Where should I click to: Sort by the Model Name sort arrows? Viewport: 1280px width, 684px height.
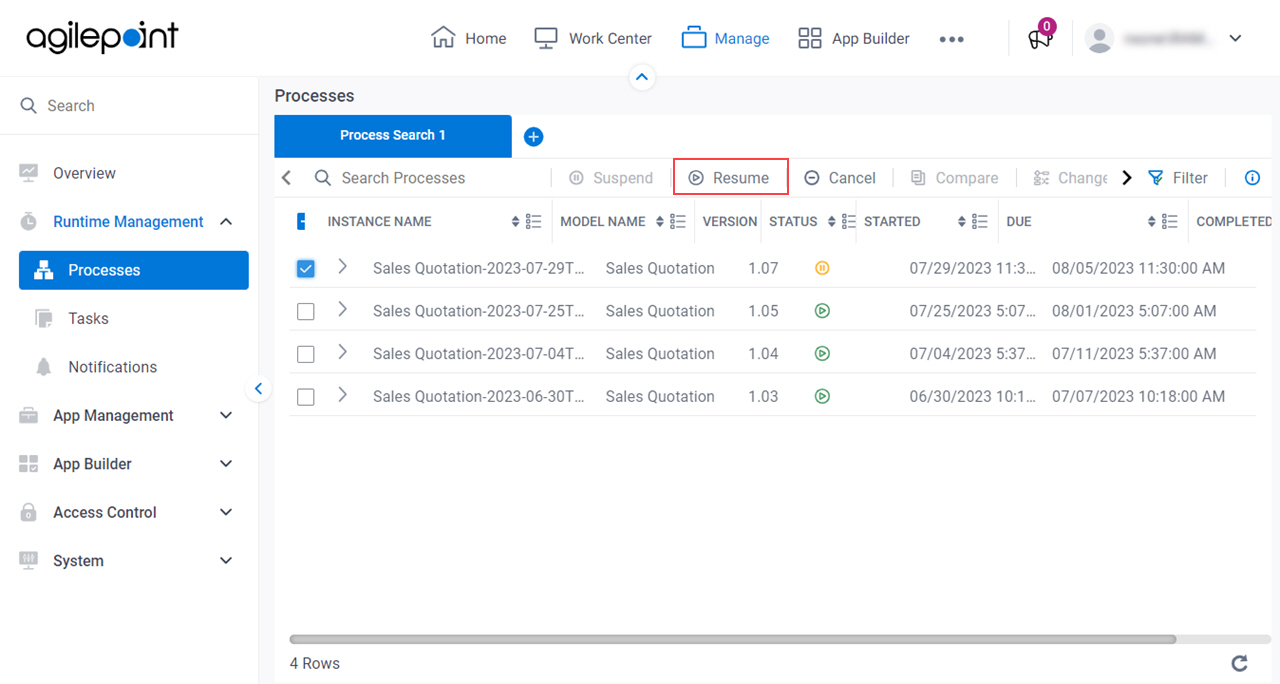660,222
